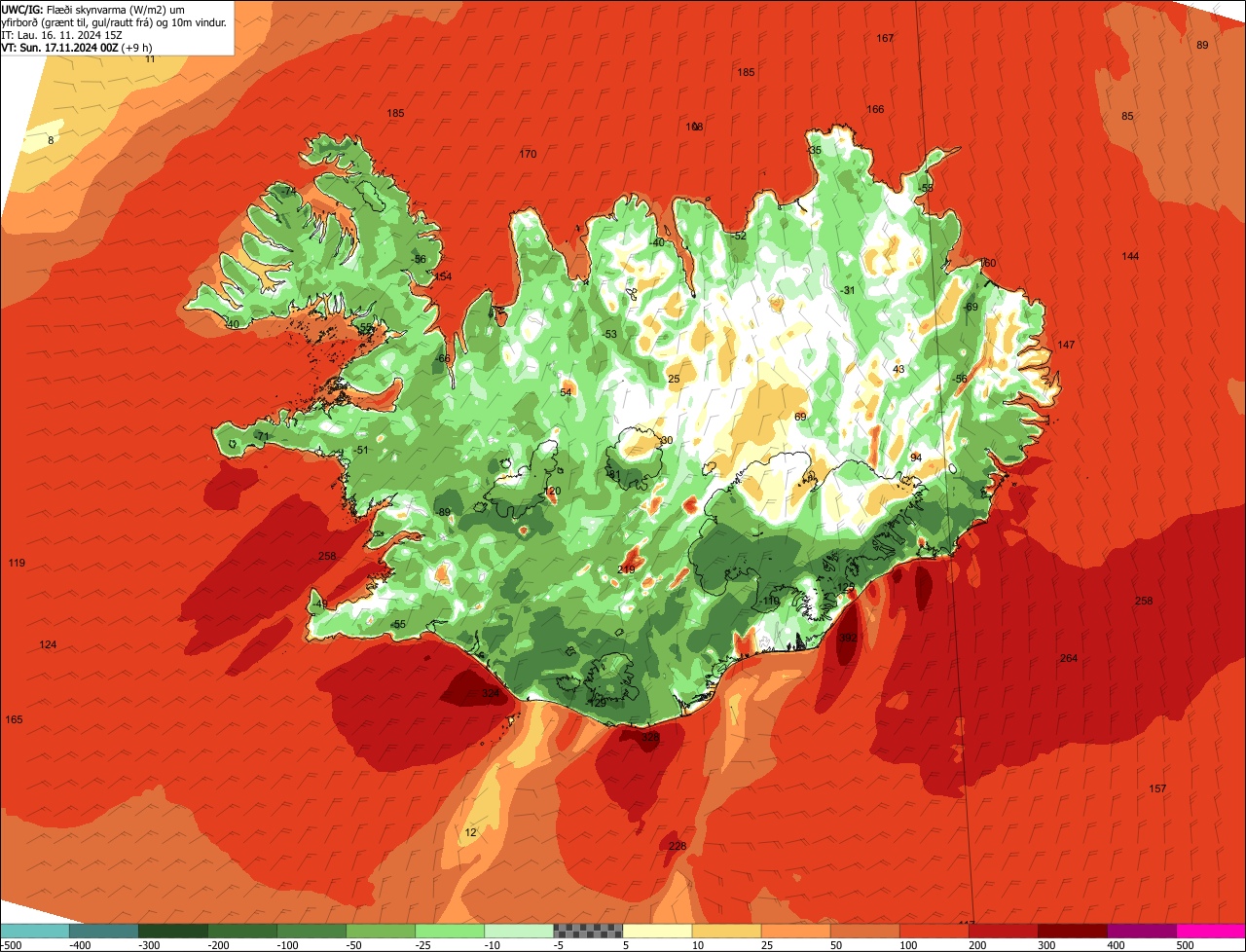Click the map value 324 off the south coast
The image size is (1246, 952).
click(491, 693)
